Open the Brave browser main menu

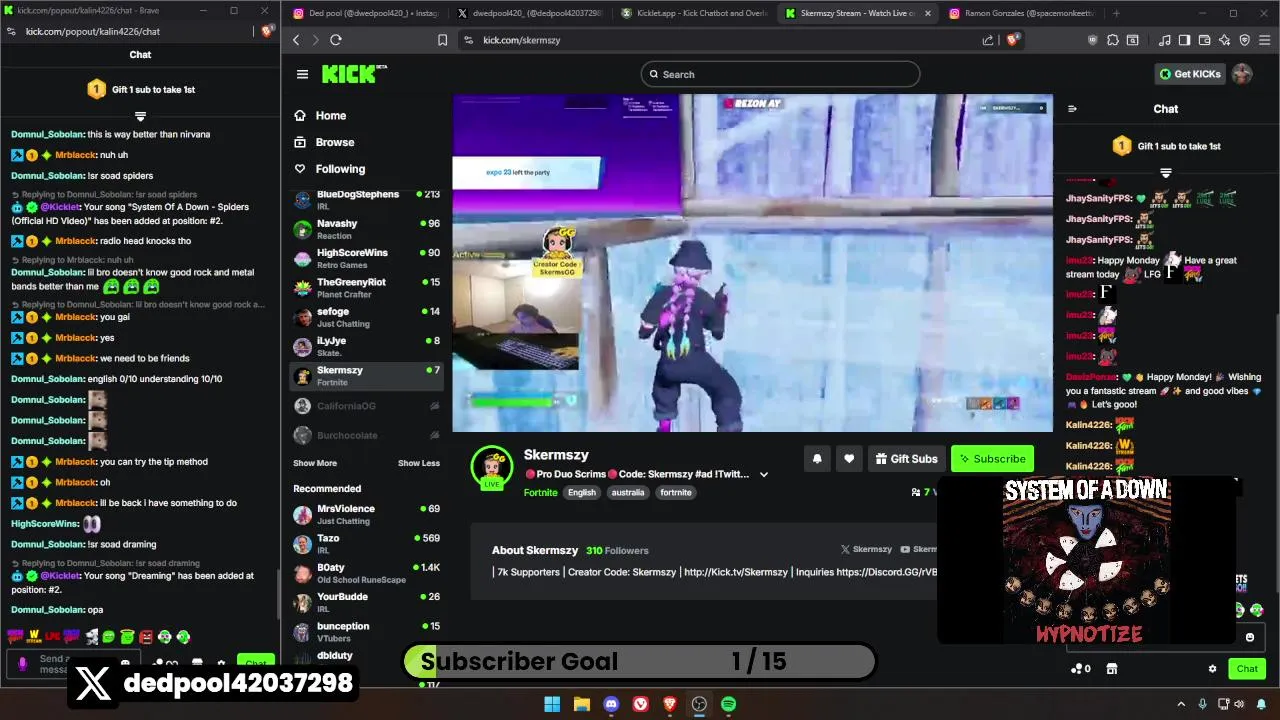(x=1265, y=40)
